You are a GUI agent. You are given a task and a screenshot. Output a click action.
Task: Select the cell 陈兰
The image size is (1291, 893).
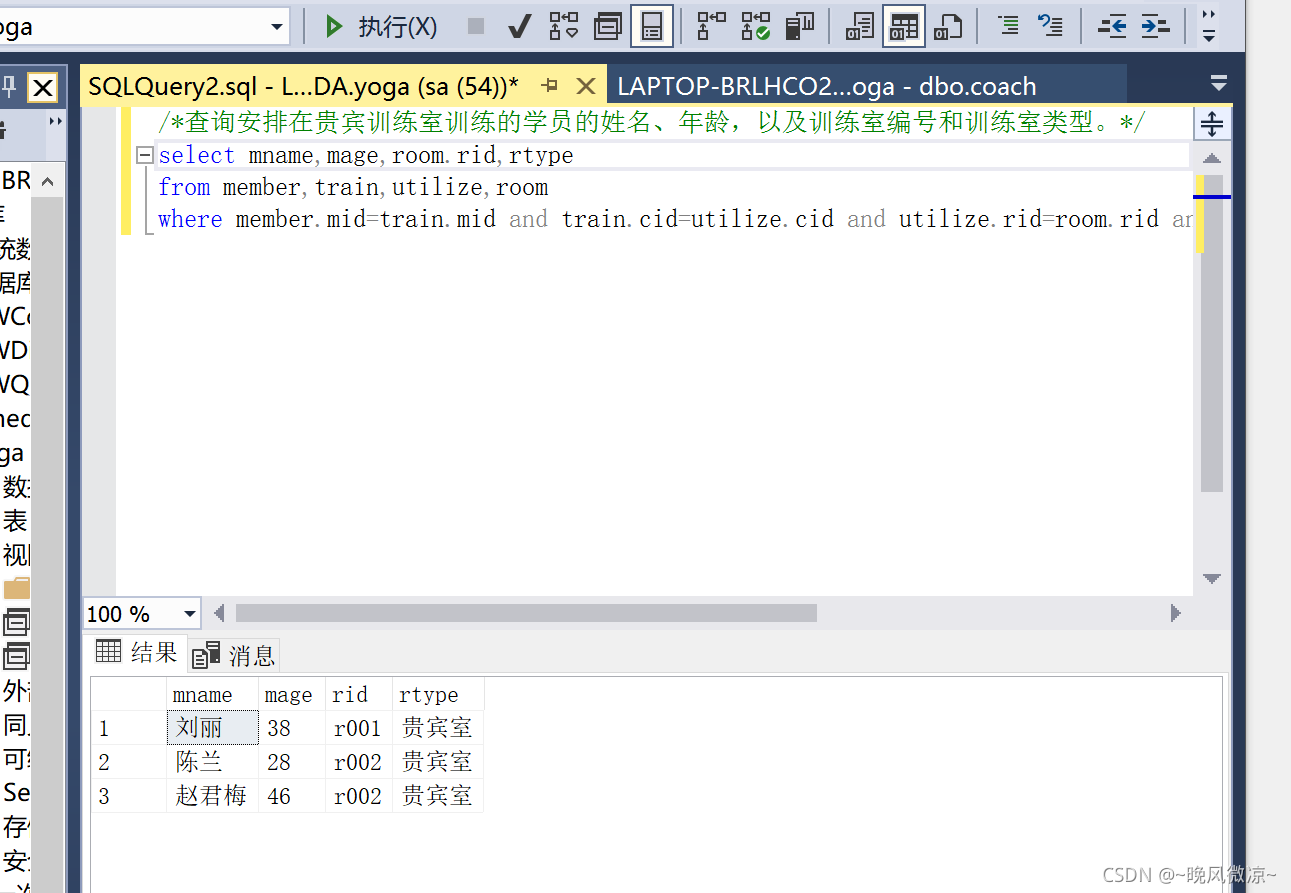click(213, 762)
